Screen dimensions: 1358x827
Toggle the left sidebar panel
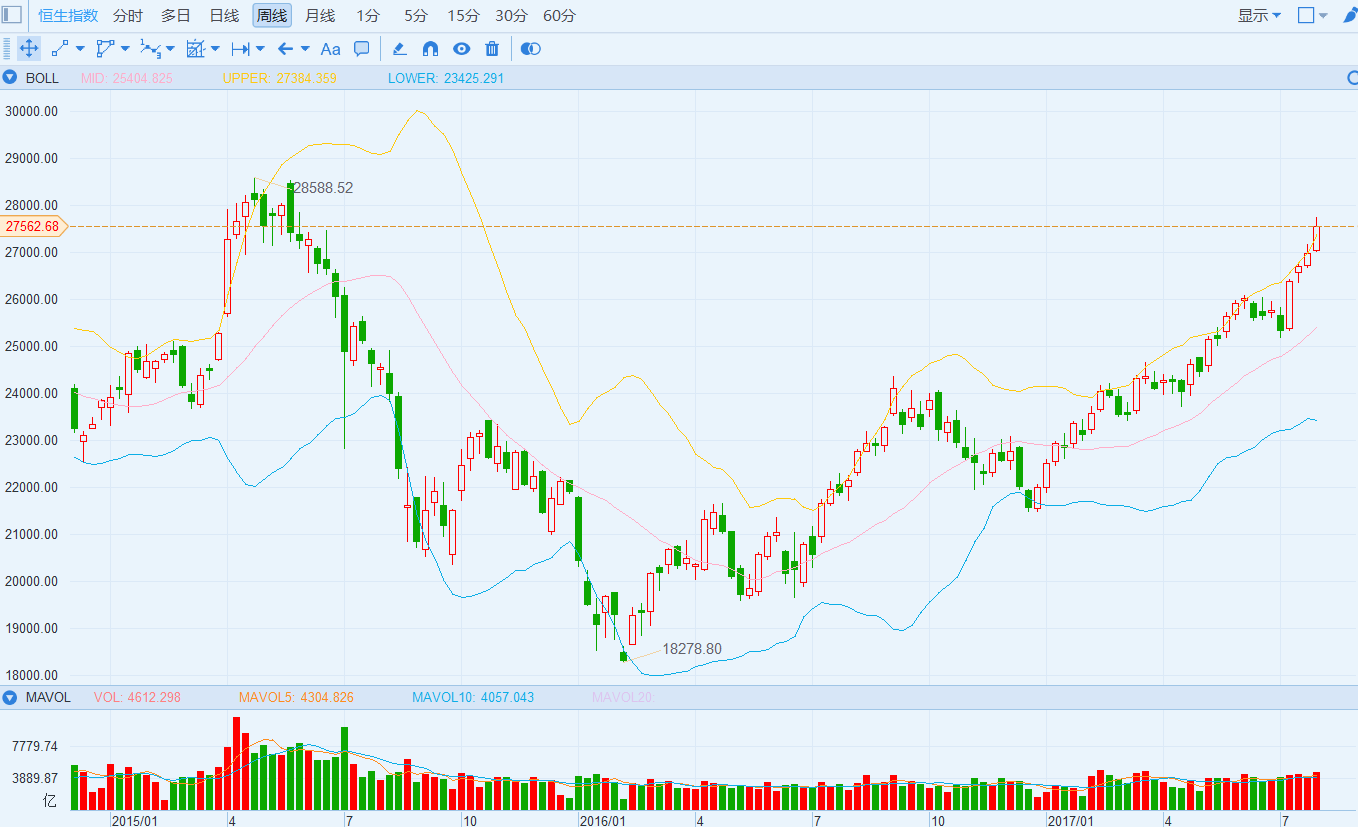point(13,15)
